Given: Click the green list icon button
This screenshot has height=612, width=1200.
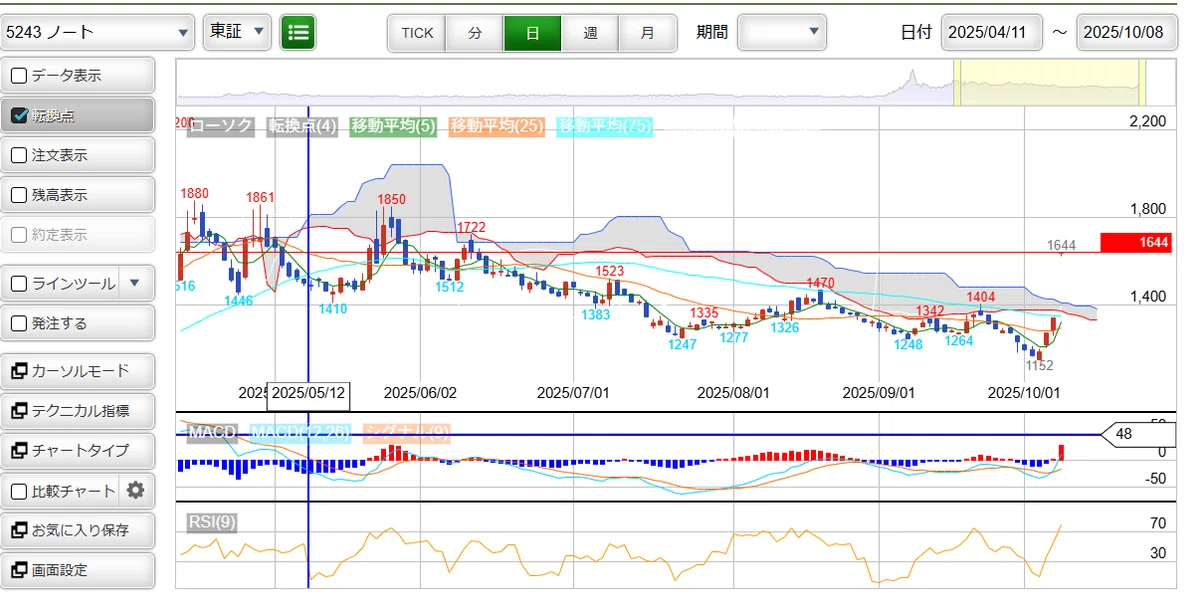Looking at the screenshot, I should point(298,33).
